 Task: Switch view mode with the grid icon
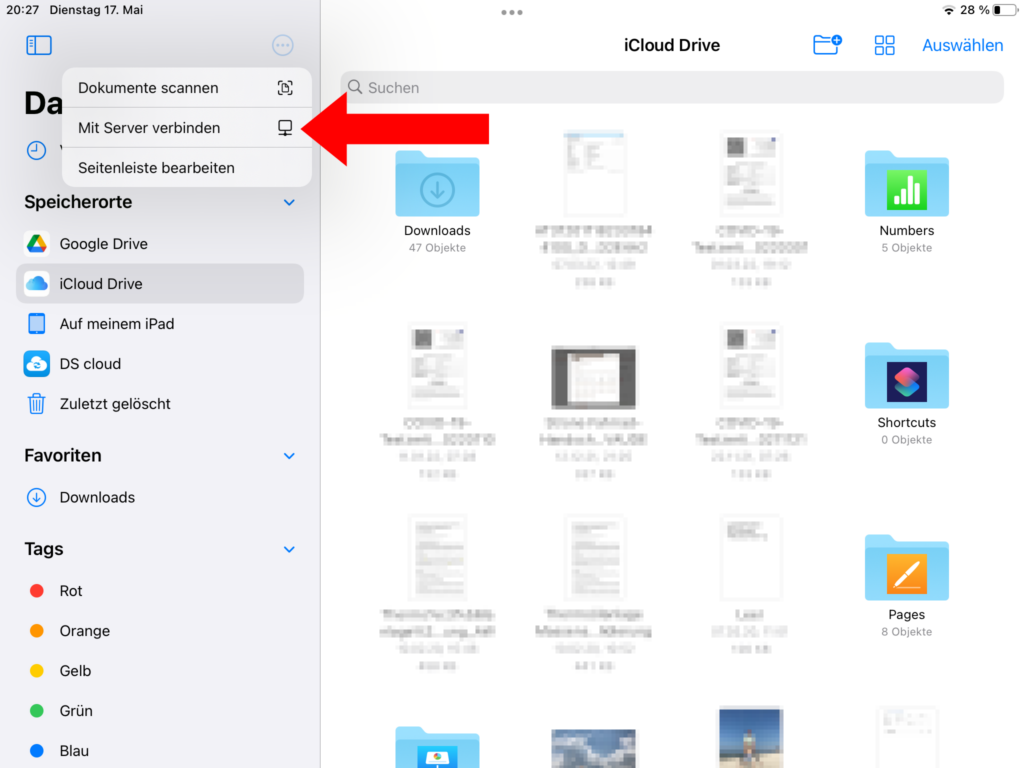(x=884, y=45)
